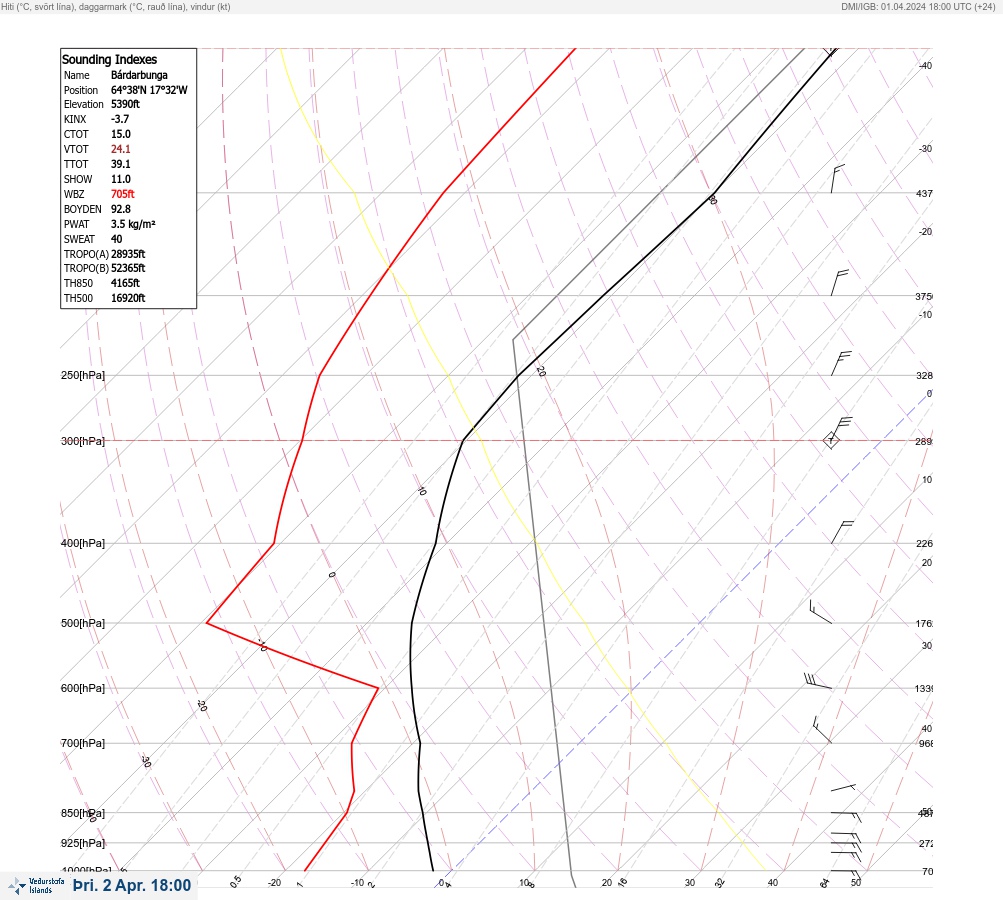This screenshot has height=900, width=1003.
Task: Click the '400[hPa]' pressure label
Action: tap(83, 543)
